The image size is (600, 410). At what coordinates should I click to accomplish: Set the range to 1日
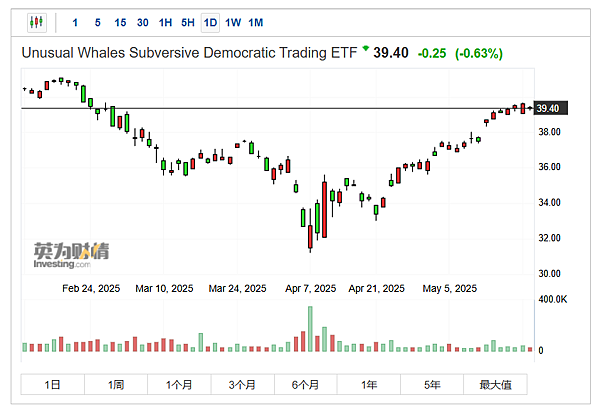(x=52, y=384)
